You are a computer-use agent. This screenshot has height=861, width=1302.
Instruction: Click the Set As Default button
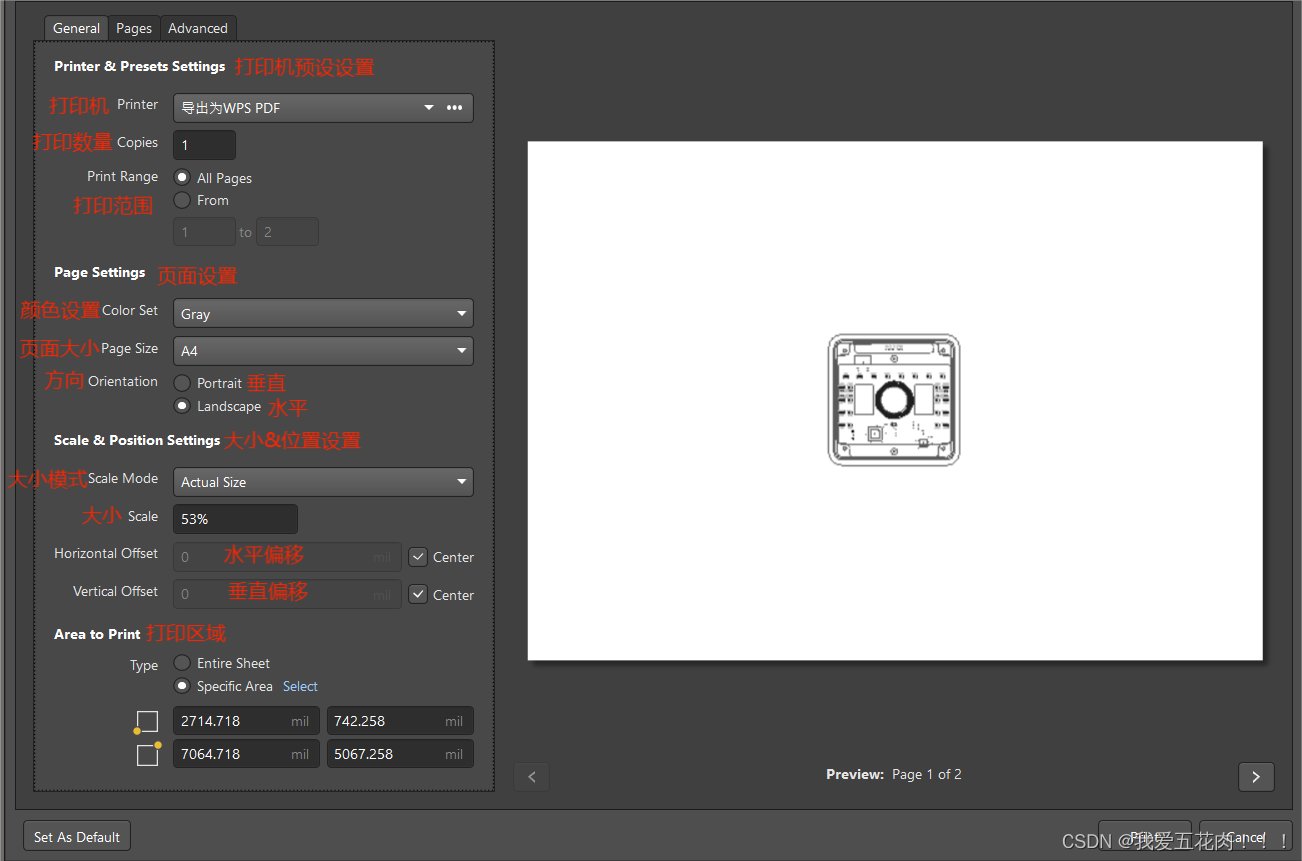tap(77, 837)
